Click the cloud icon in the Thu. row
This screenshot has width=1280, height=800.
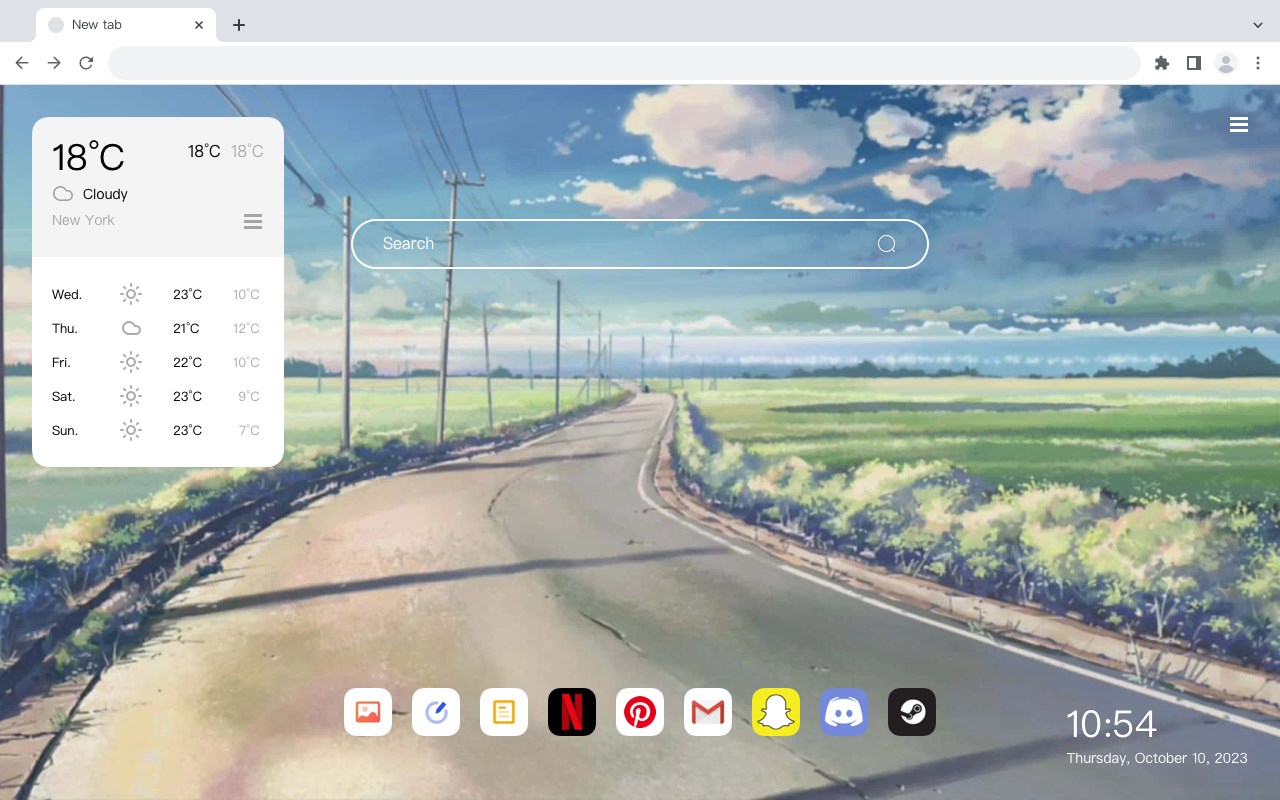131,328
